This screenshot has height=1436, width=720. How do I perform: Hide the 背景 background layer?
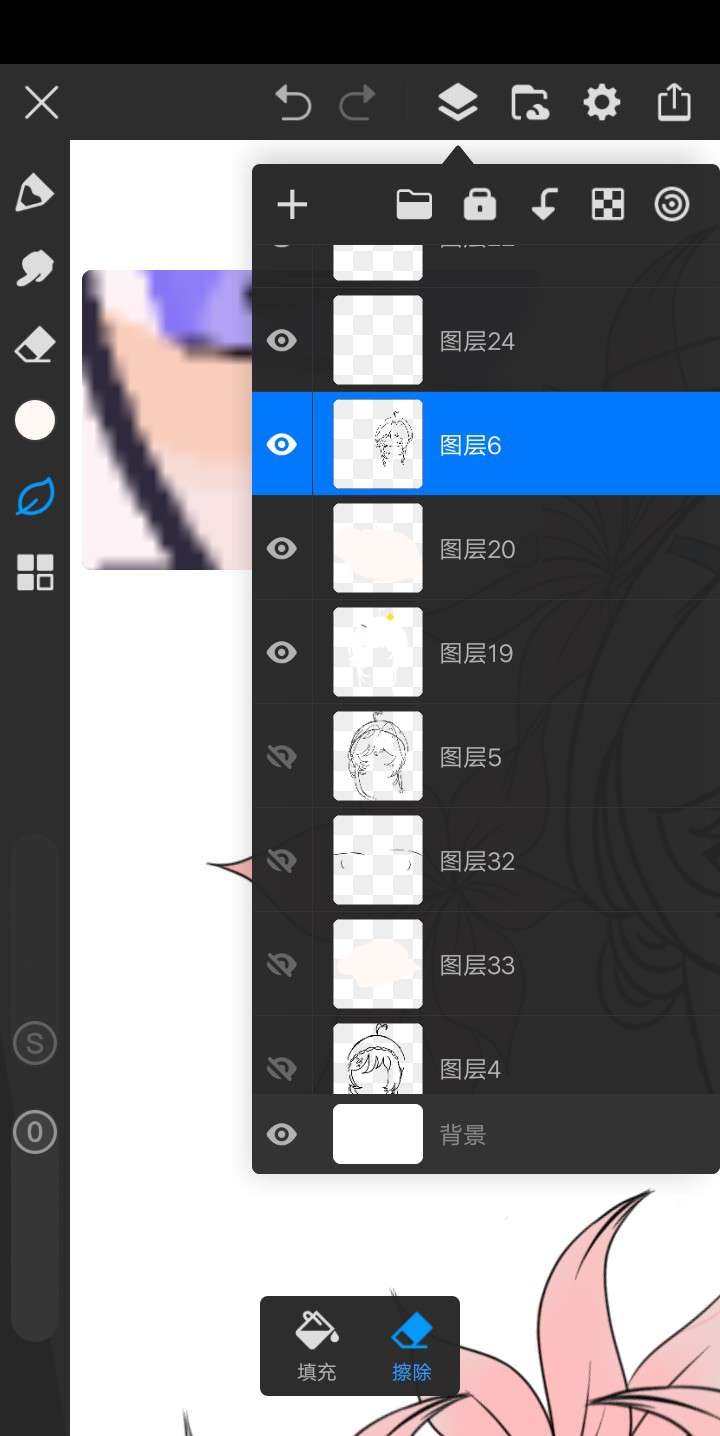pyautogui.click(x=282, y=1134)
